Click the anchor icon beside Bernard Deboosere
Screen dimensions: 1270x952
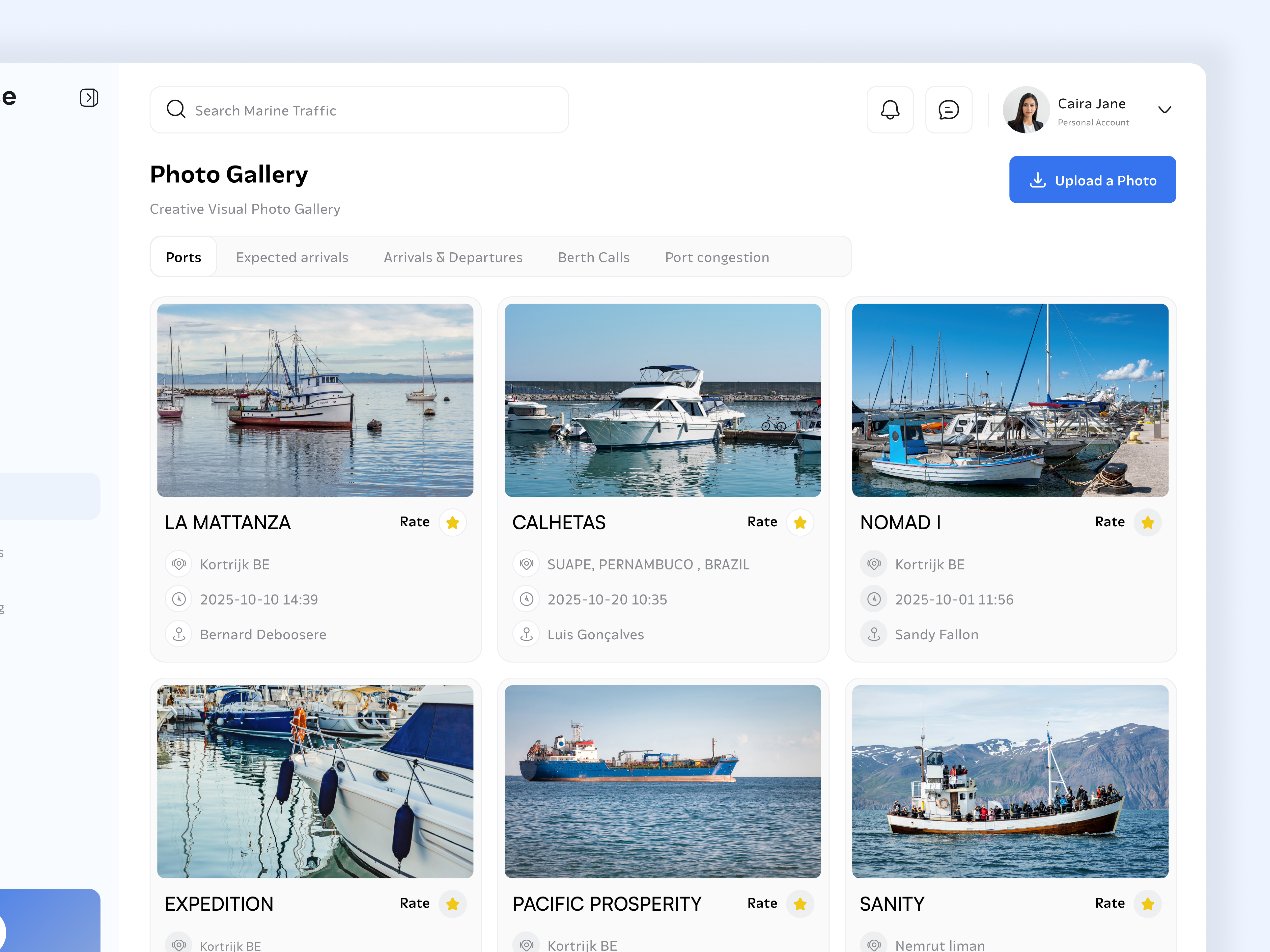pyautogui.click(x=179, y=634)
